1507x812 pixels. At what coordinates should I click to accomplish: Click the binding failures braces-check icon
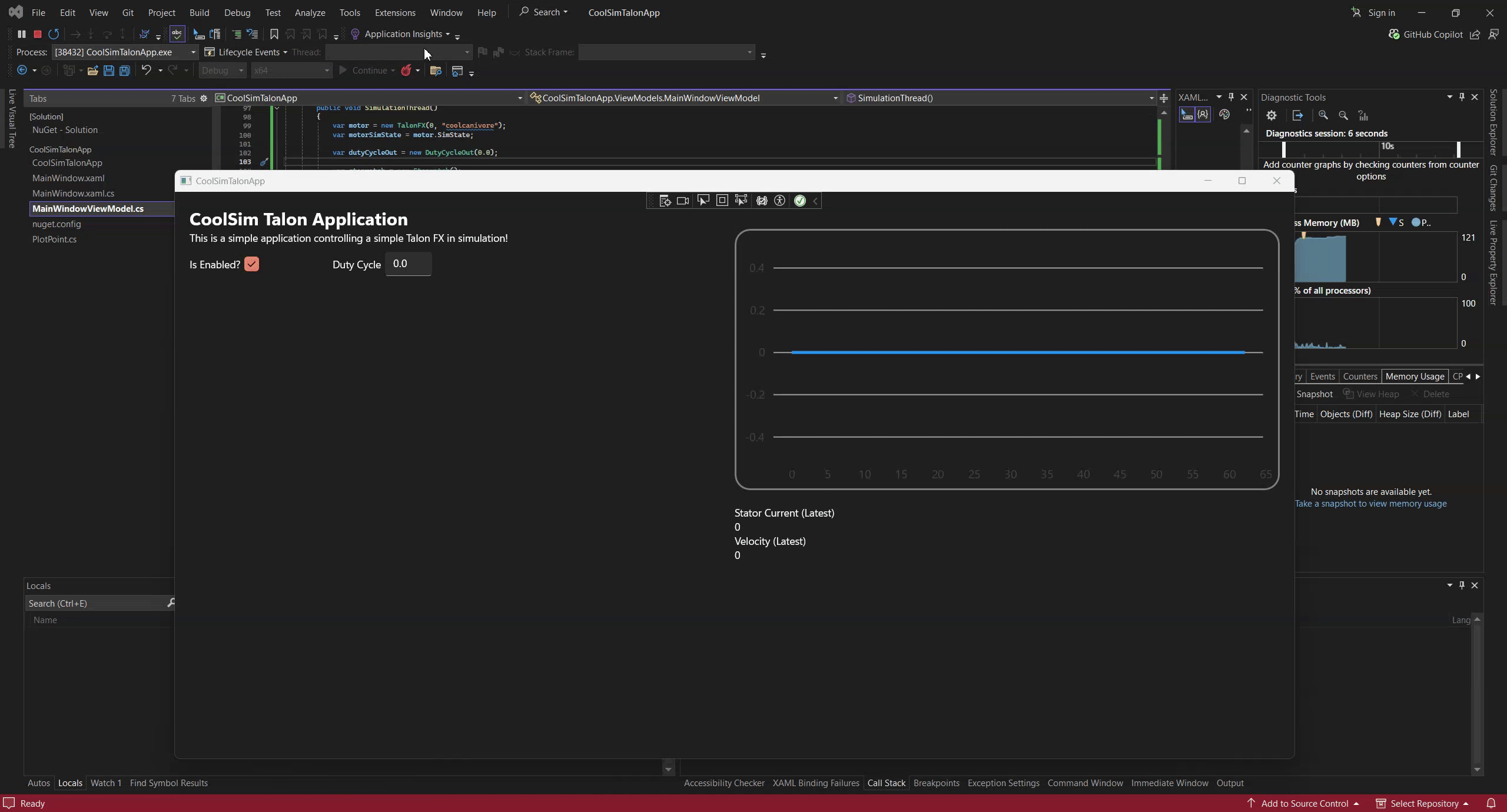762,201
